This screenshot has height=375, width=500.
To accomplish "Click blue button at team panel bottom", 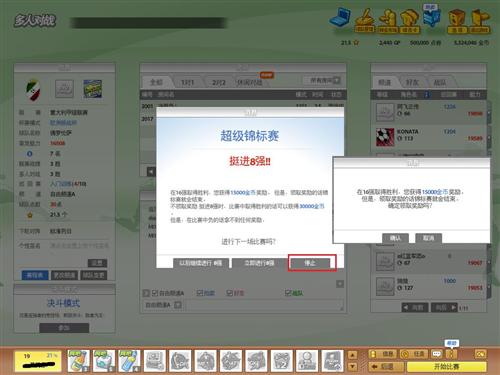I will click(35, 275).
